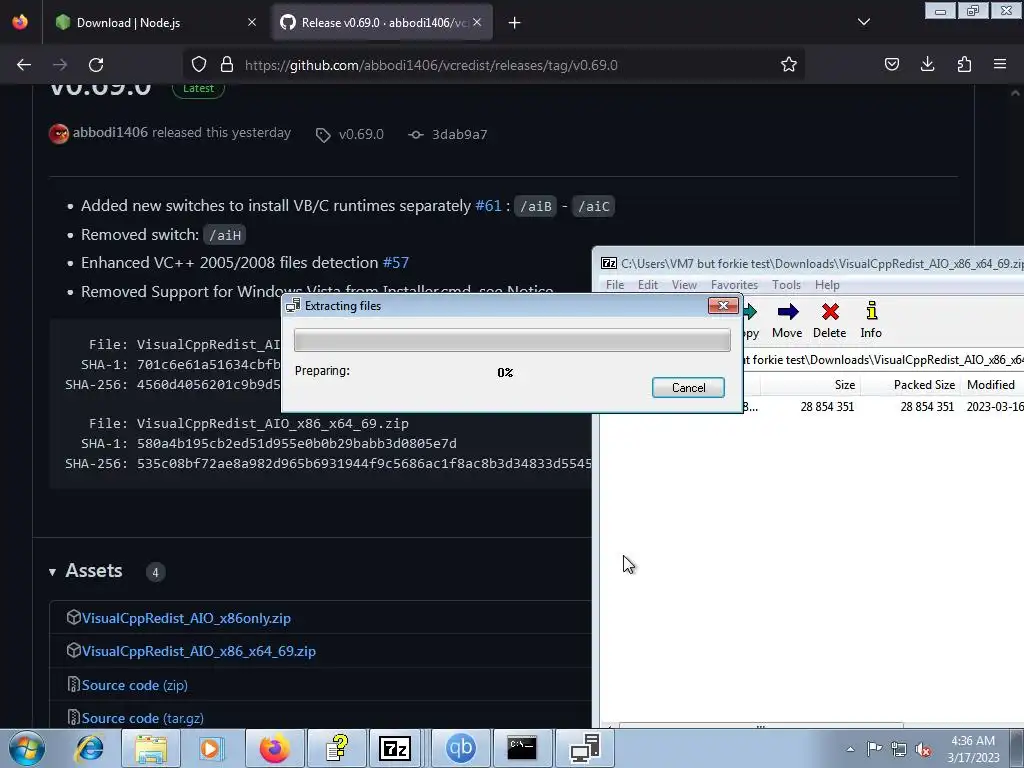Sort 7-Zip list by Packed Size
Screen dimensions: 1024x768
(911, 385)
